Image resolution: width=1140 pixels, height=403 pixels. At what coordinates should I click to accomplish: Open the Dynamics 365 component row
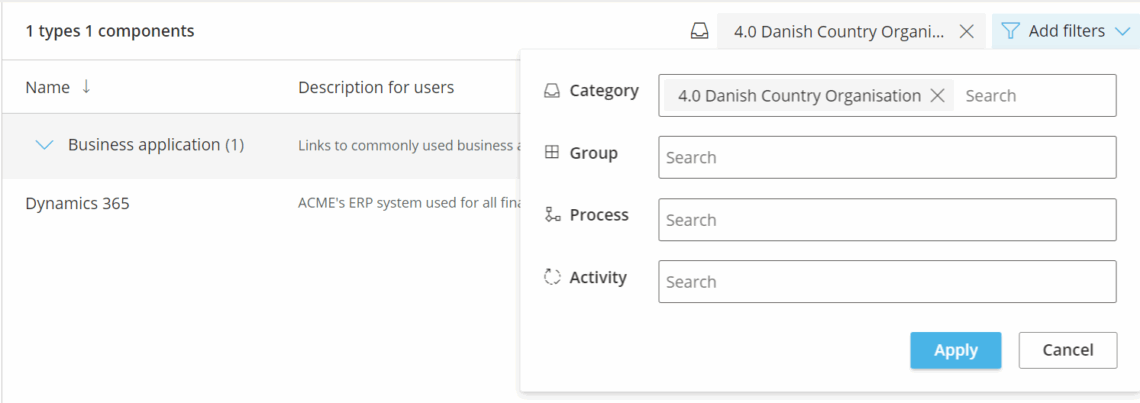[x=77, y=204]
